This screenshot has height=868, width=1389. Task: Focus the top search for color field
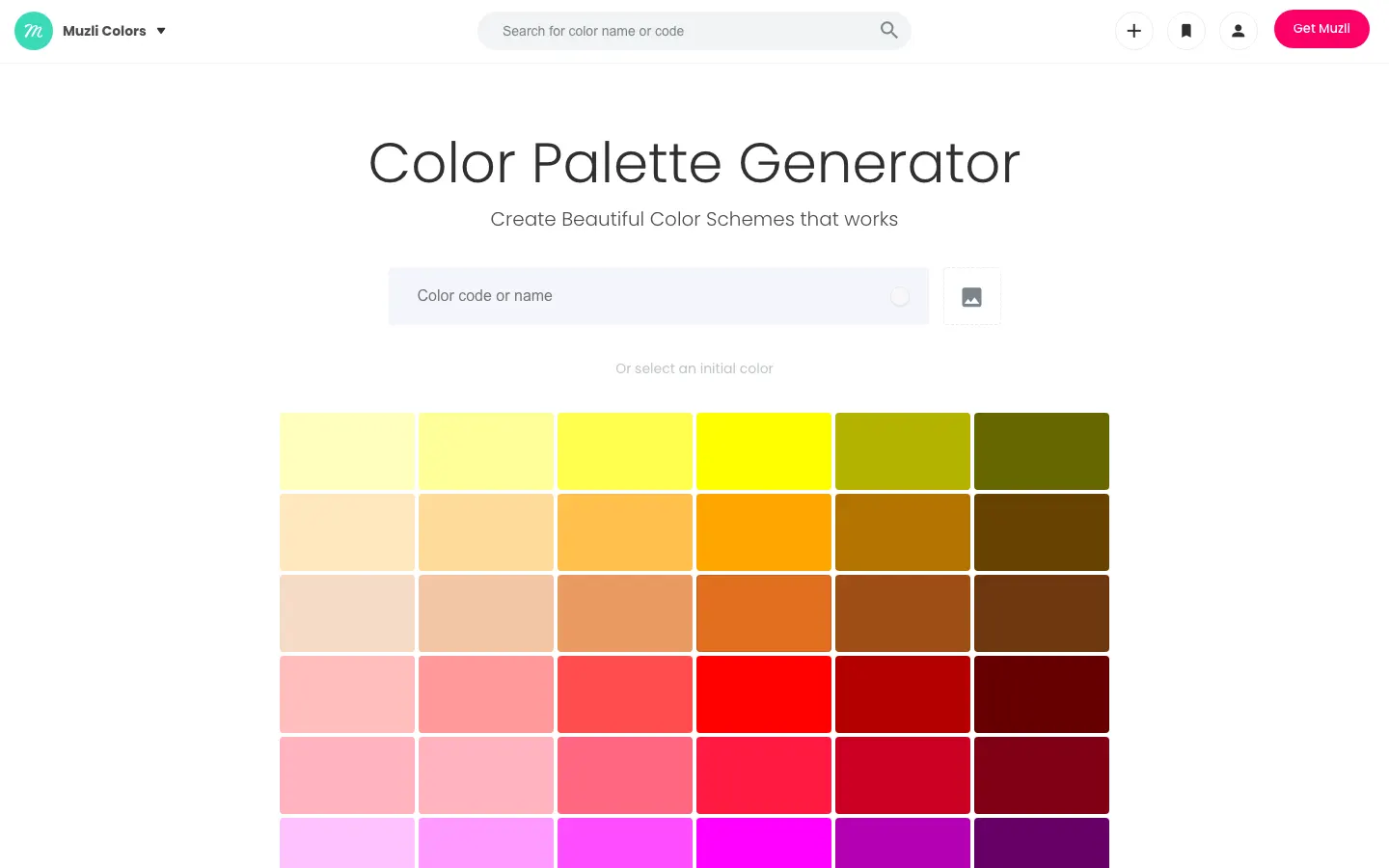(675, 31)
